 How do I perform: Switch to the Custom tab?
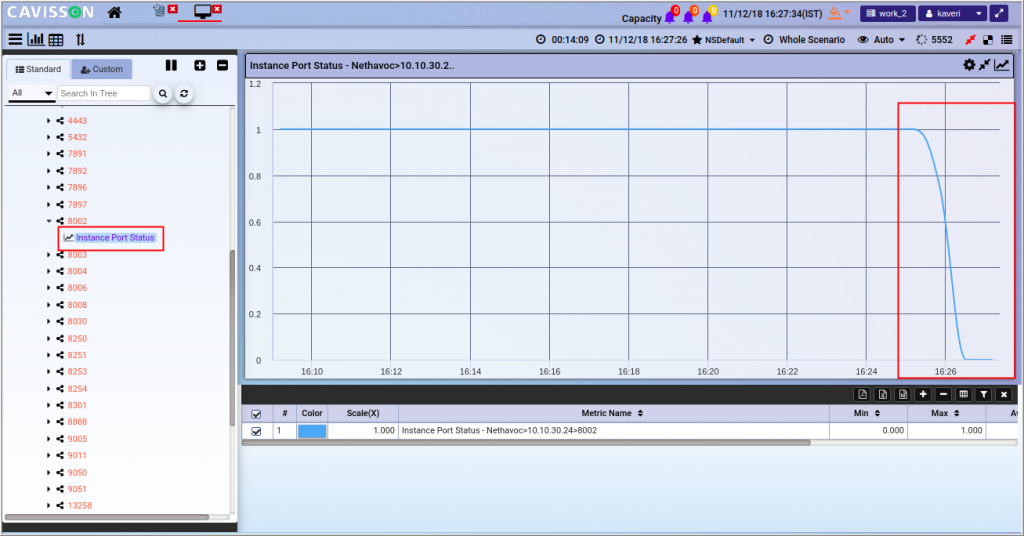[x=102, y=69]
